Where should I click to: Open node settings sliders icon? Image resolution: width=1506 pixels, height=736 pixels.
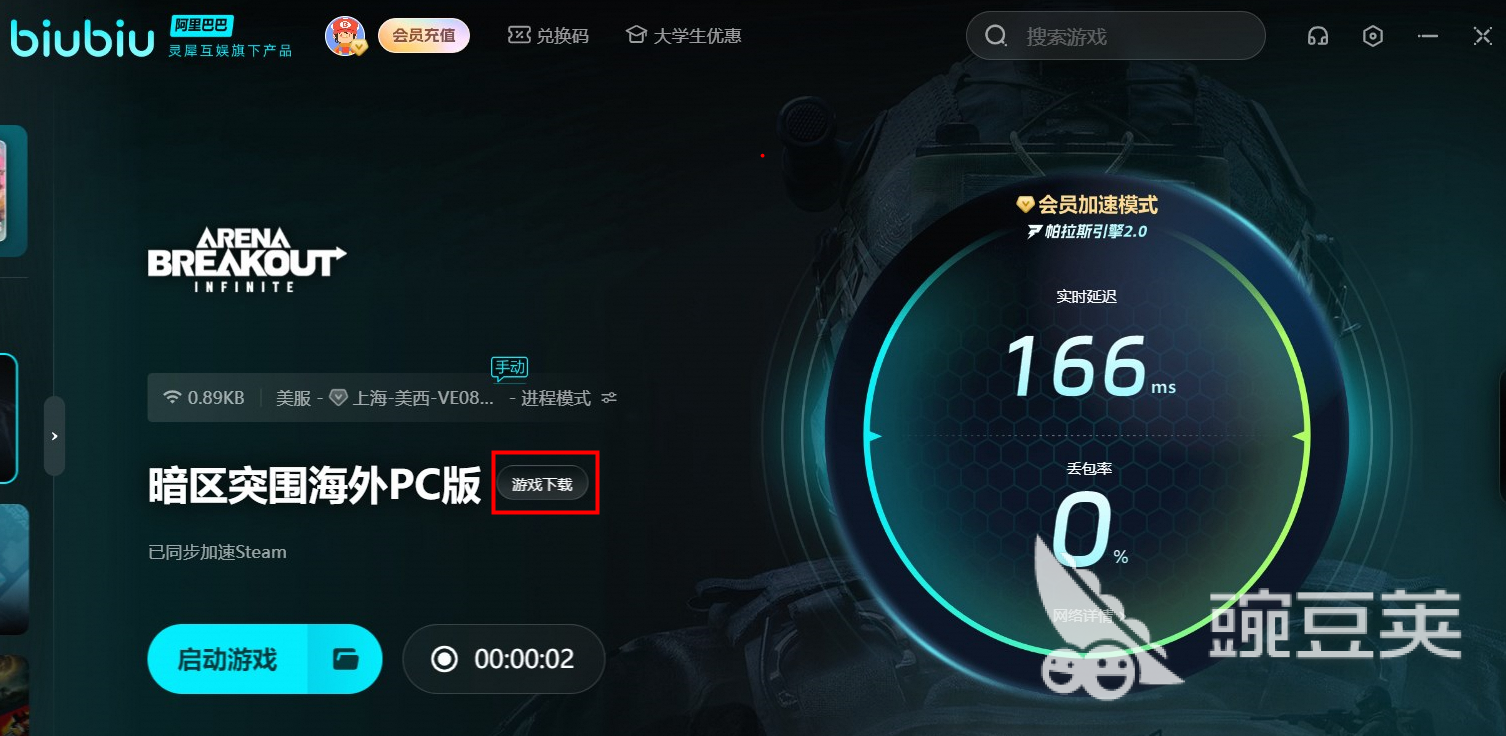(609, 398)
